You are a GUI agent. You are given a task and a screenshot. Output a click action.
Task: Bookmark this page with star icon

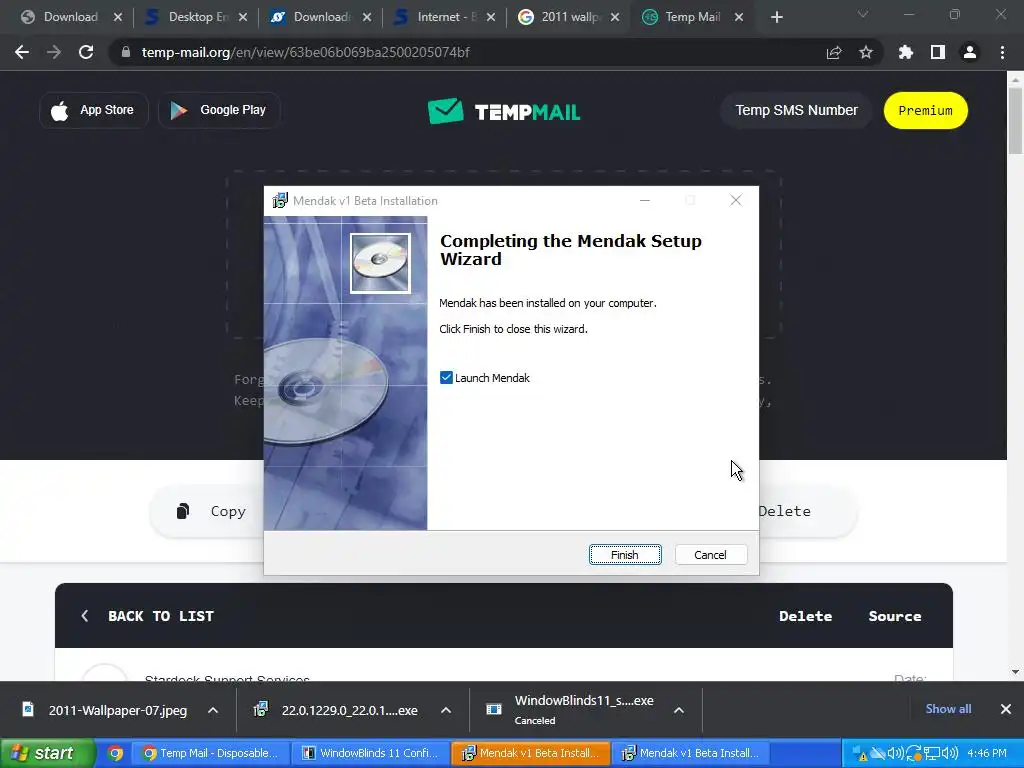coord(866,52)
